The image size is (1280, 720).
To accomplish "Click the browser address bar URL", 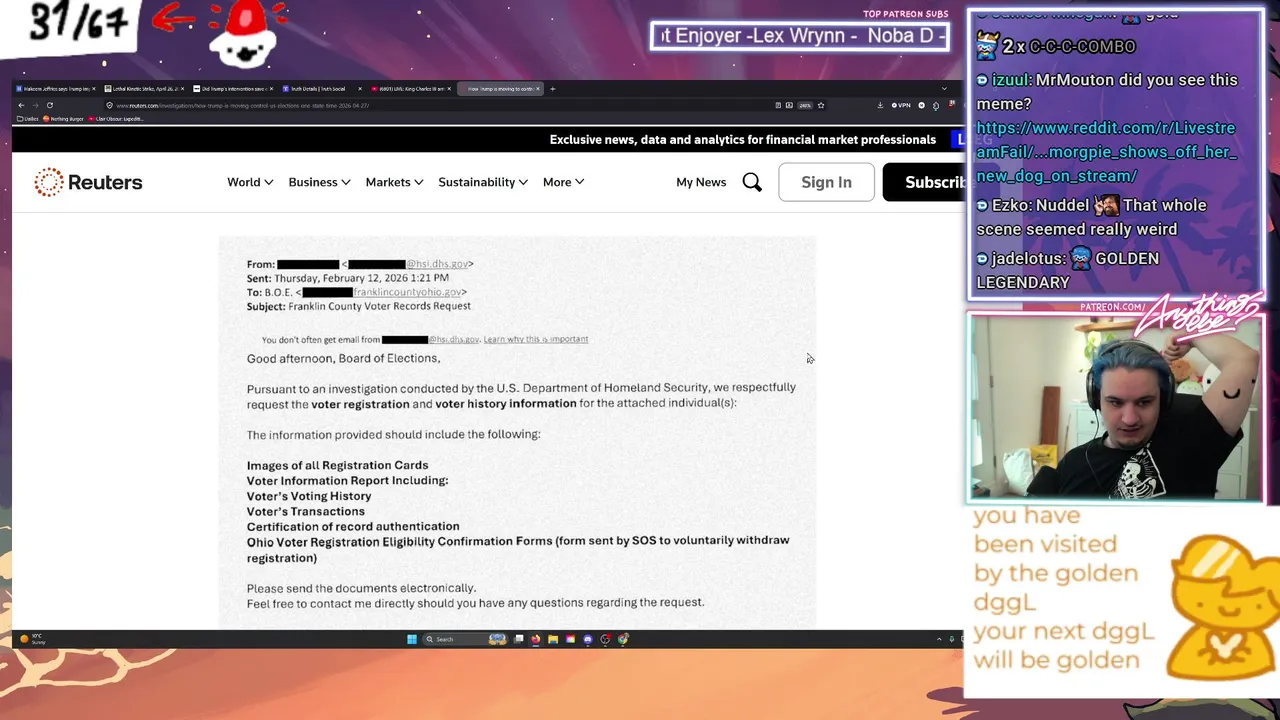I will (x=242, y=105).
